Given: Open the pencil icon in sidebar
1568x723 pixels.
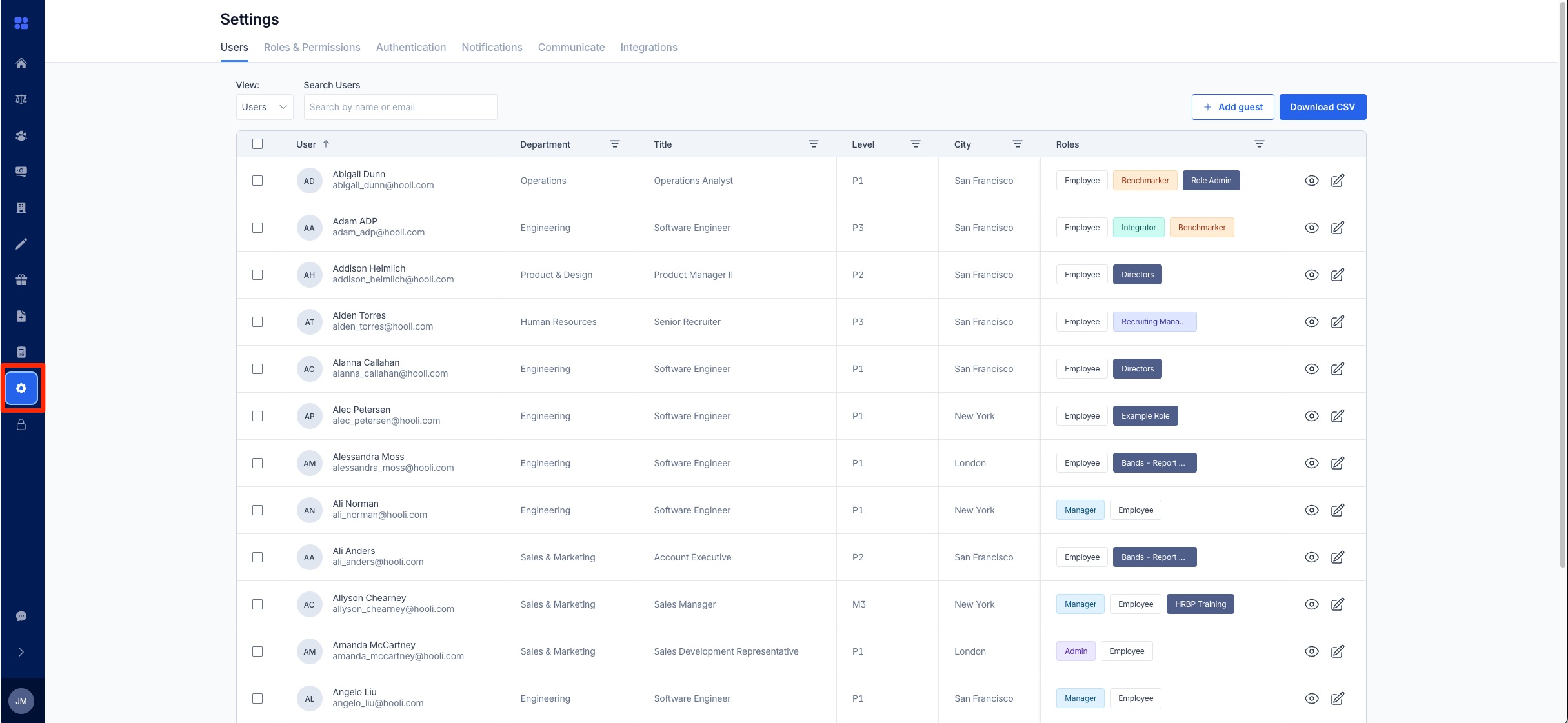Looking at the screenshot, I should 21,244.
